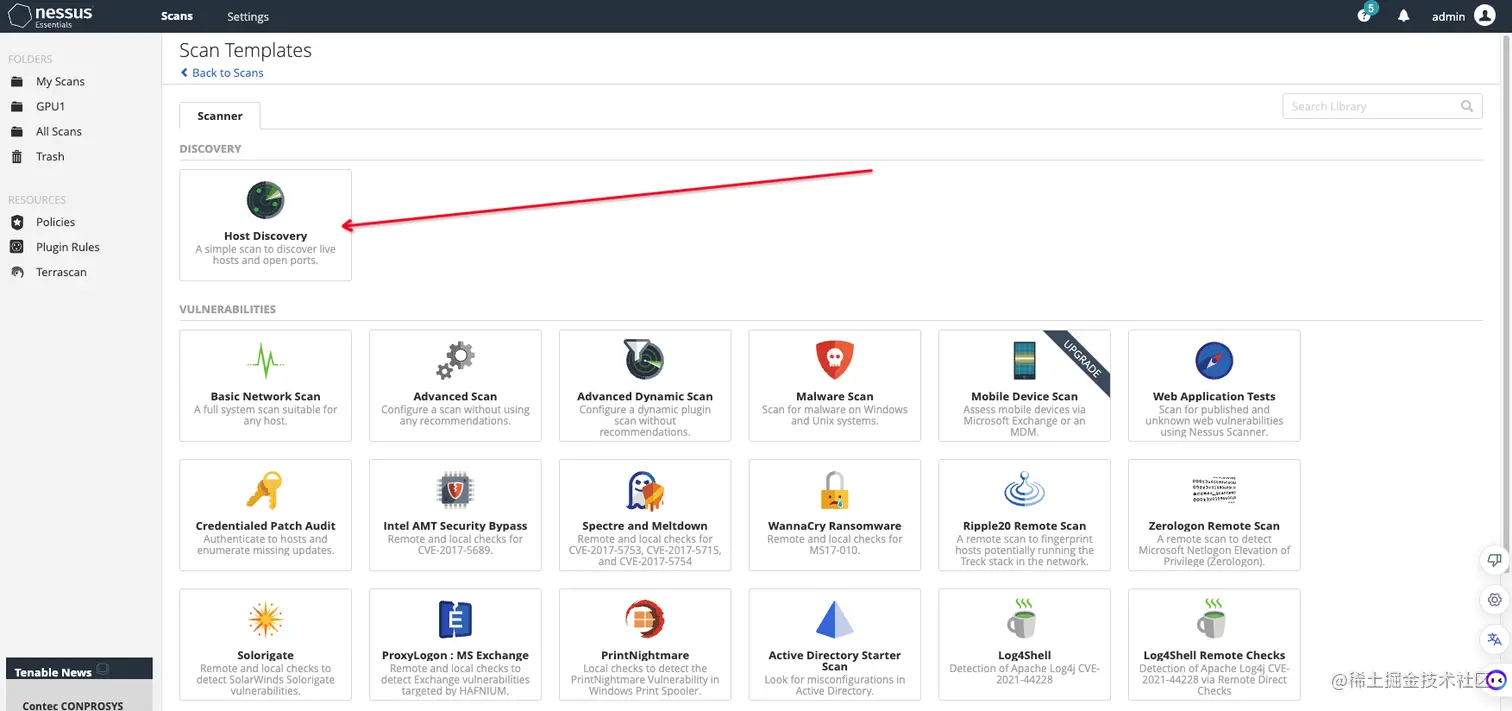Select the Scanner tab
1512x711 pixels.
[x=220, y=116]
